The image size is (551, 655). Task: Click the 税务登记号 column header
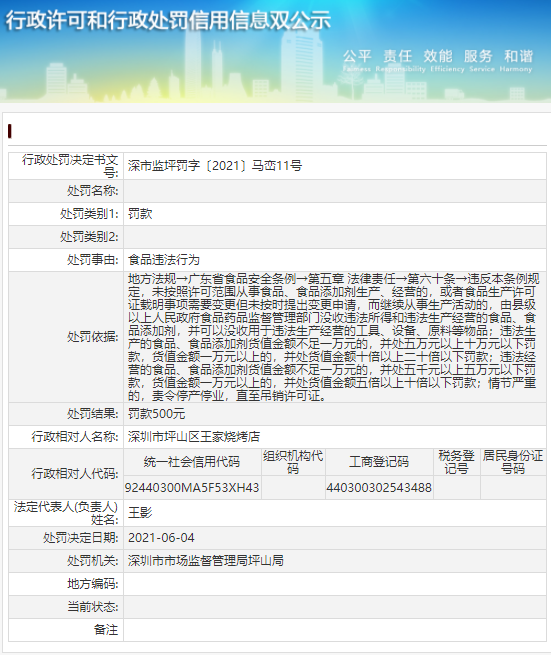(x=457, y=462)
